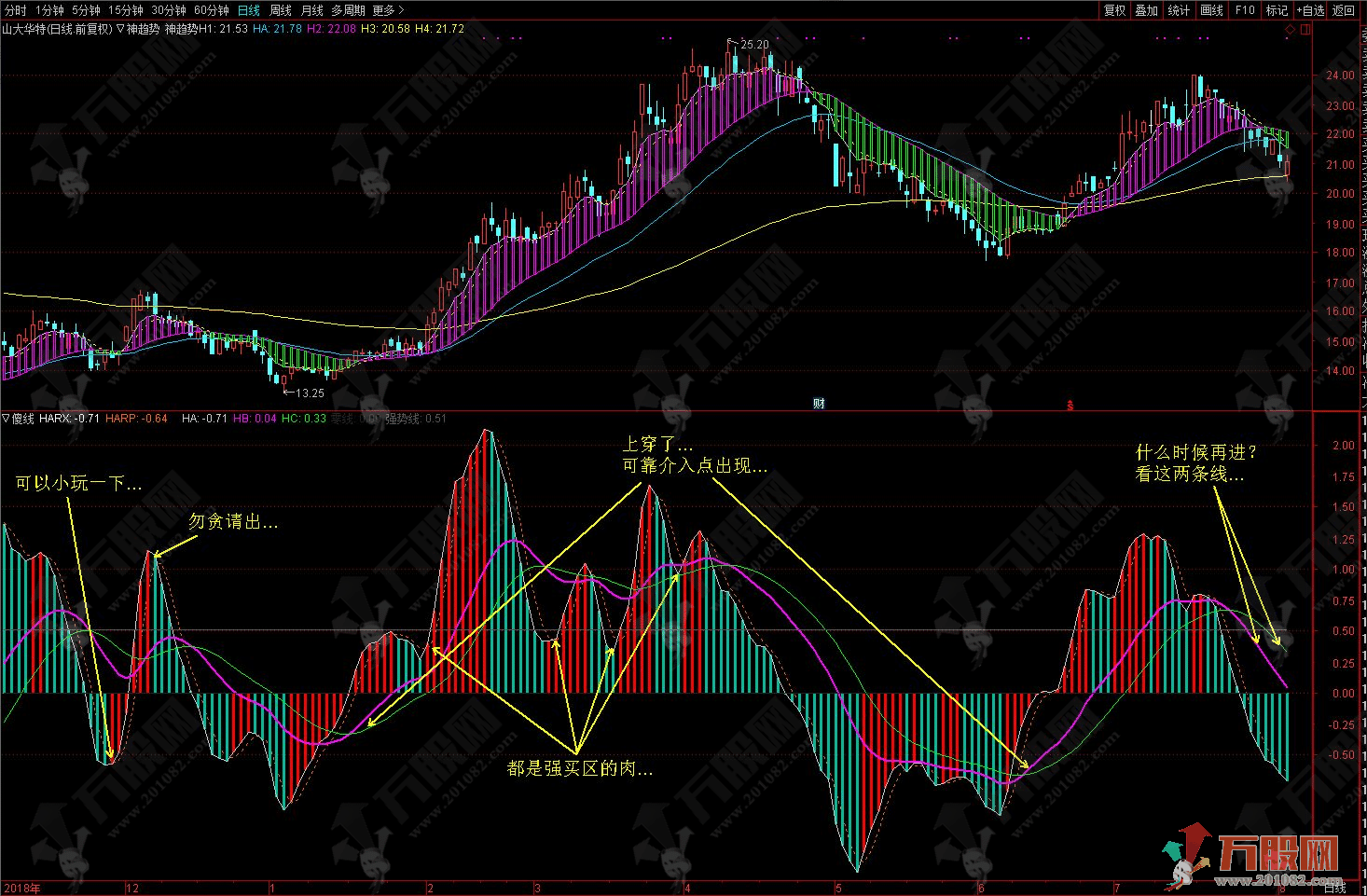Select the 5分钟 period tab
The height and width of the screenshot is (896, 1367).
pyautogui.click(x=87, y=10)
